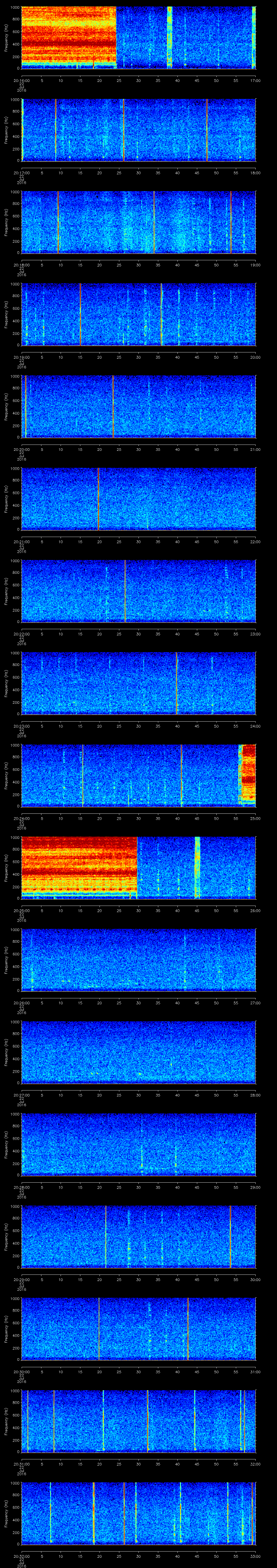Viewport: 277px width, 1568px height.
Task: Click the 20:21:00 start time label
Action: 22,542
